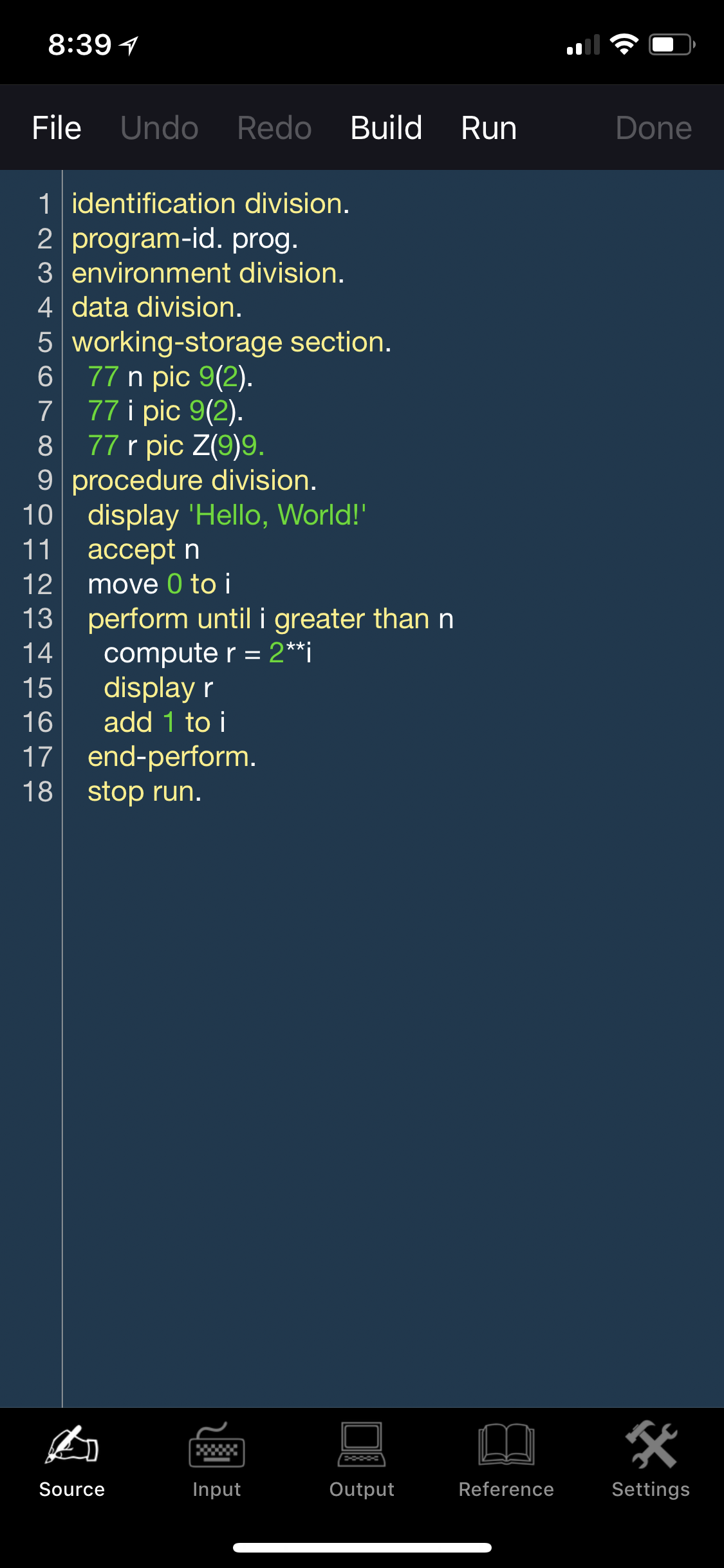The image size is (724, 1568).
Task: Tap line number 13 in gutter
Action: tap(37, 619)
